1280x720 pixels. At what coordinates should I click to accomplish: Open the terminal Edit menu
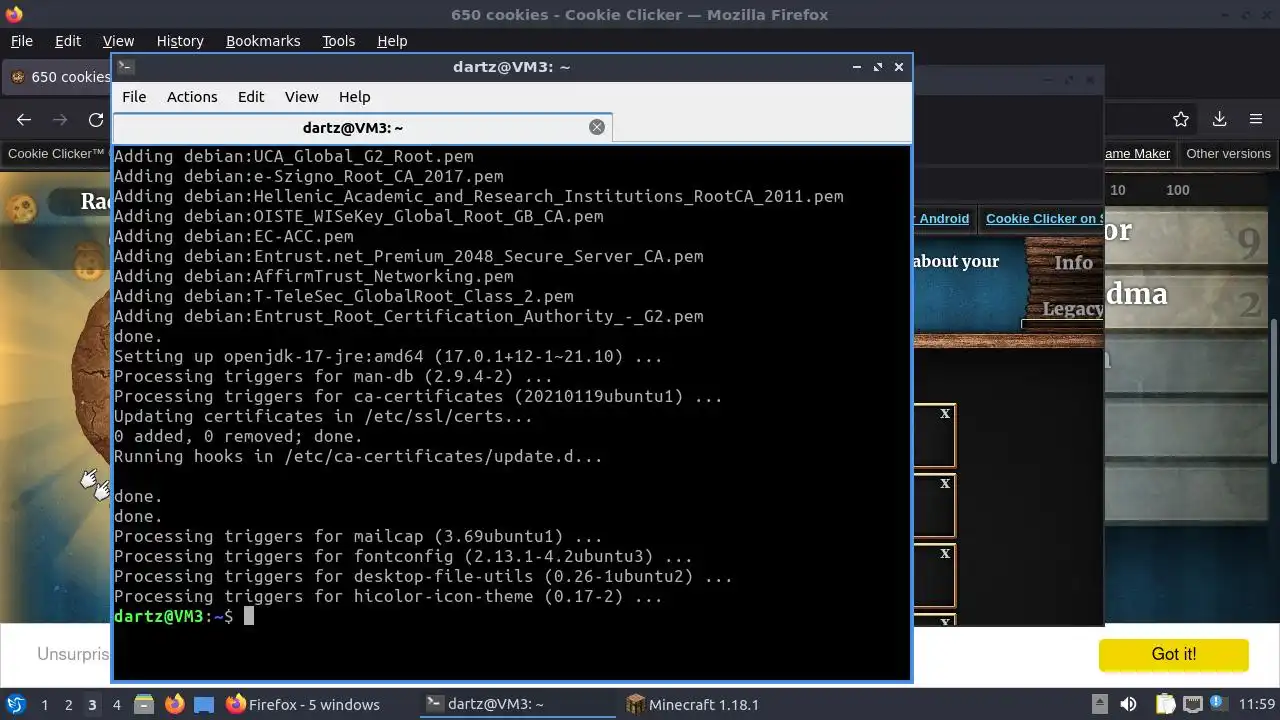(251, 97)
